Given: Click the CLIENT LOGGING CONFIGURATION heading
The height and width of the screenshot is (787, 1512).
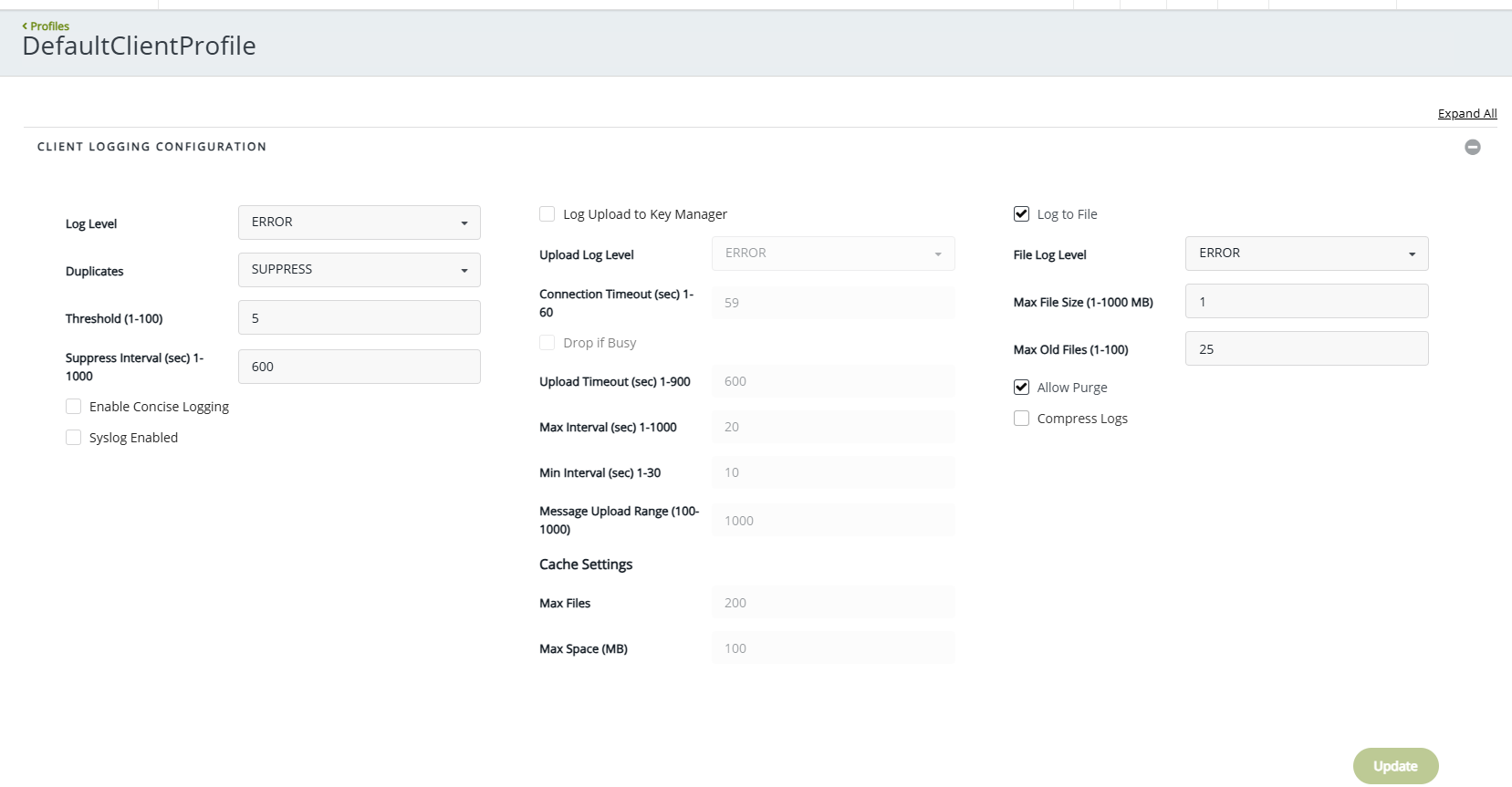Looking at the screenshot, I should pos(151,146).
